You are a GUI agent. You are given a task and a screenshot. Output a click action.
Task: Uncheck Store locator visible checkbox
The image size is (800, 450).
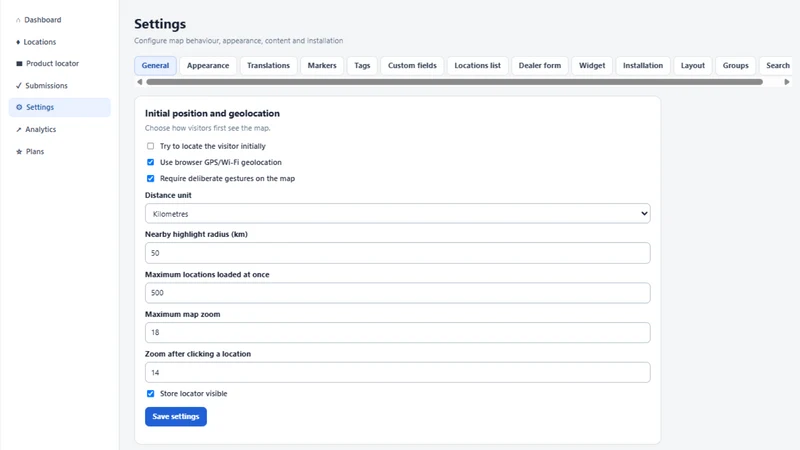(151, 394)
